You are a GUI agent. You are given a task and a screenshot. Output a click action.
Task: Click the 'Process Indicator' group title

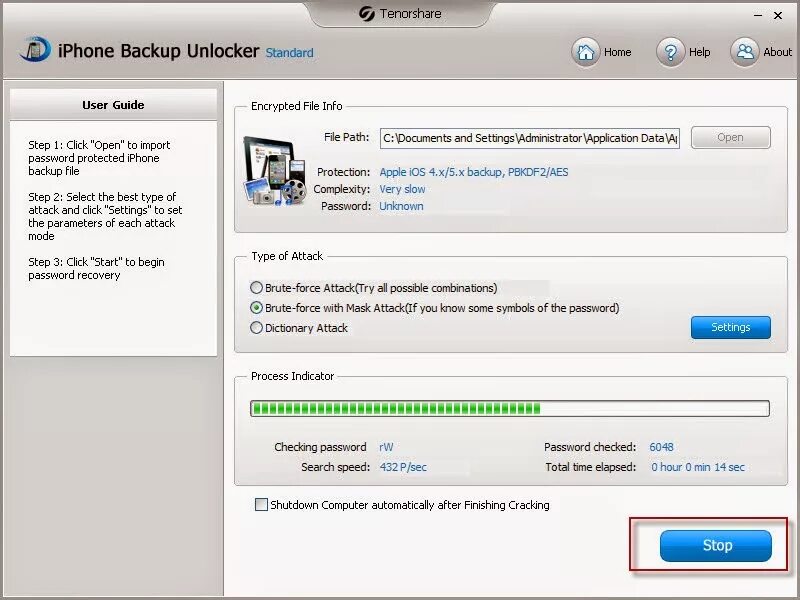292,376
